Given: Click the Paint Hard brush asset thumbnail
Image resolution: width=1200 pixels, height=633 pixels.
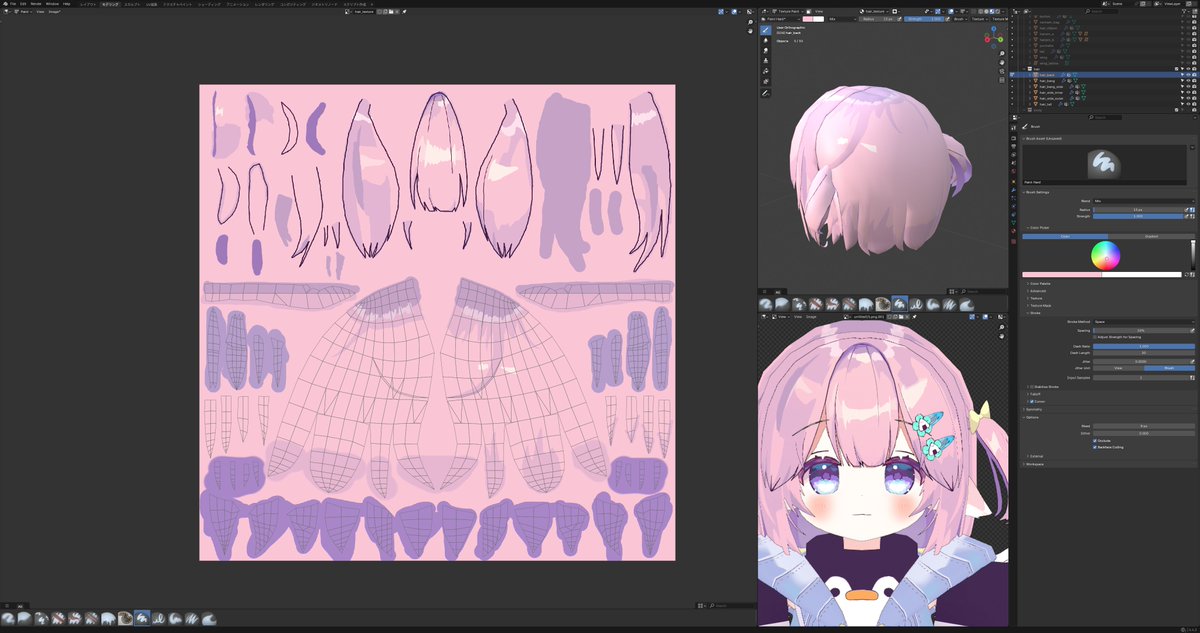Looking at the screenshot, I should coord(1104,166).
